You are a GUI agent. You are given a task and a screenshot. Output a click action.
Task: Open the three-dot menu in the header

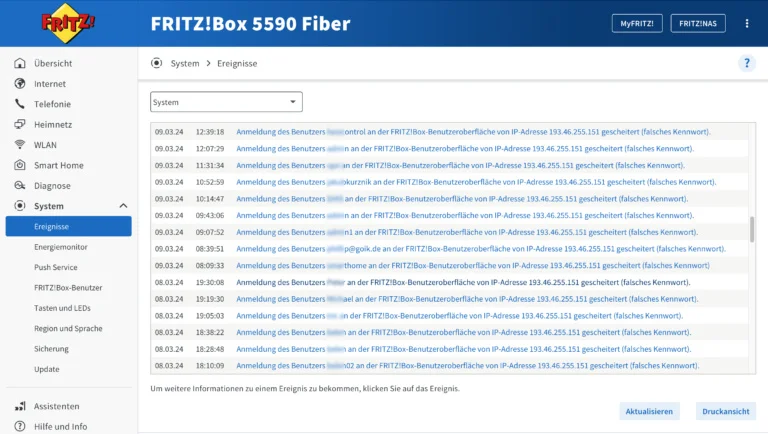pyautogui.click(x=746, y=24)
